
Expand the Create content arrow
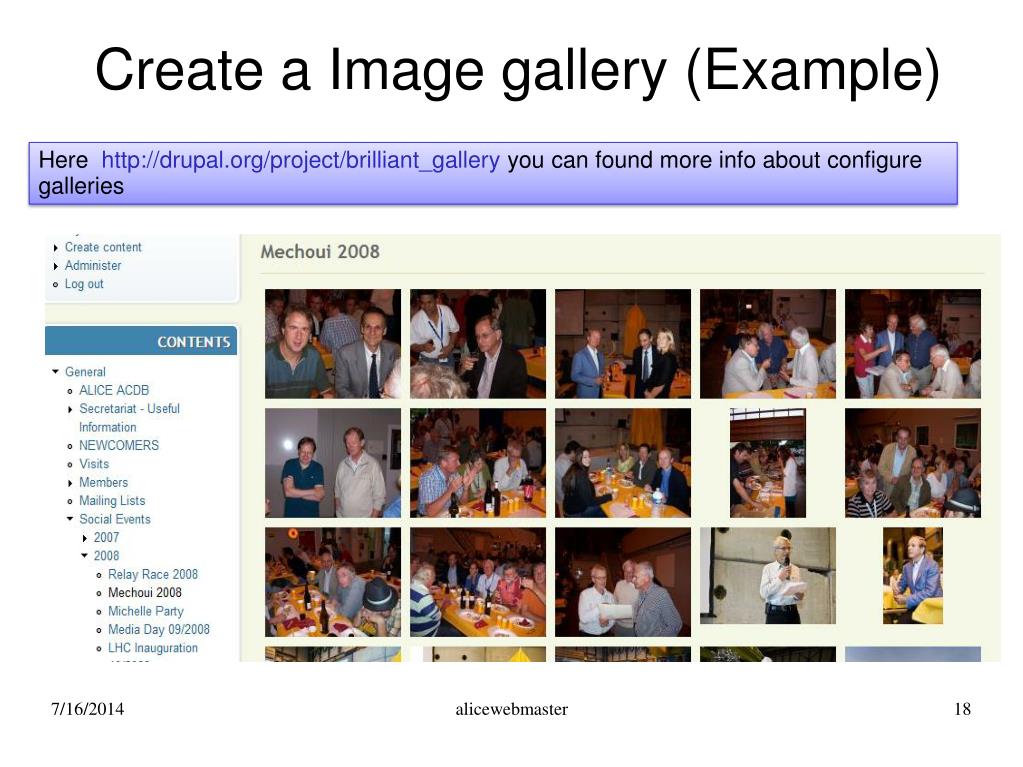(x=55, y=248)
